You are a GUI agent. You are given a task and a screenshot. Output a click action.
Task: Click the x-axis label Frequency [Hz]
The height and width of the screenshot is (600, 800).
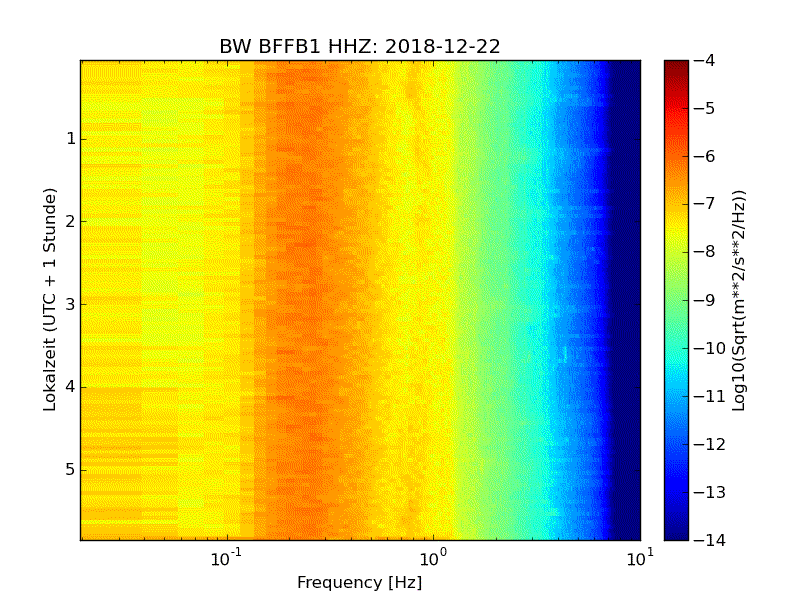point(360,583)
